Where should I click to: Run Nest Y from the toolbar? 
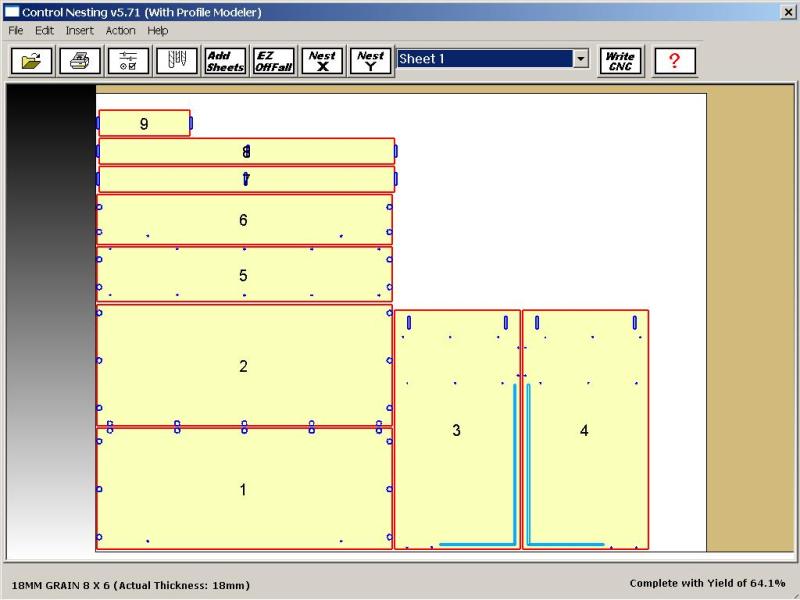pyautogui.click(x=370, y=61)
